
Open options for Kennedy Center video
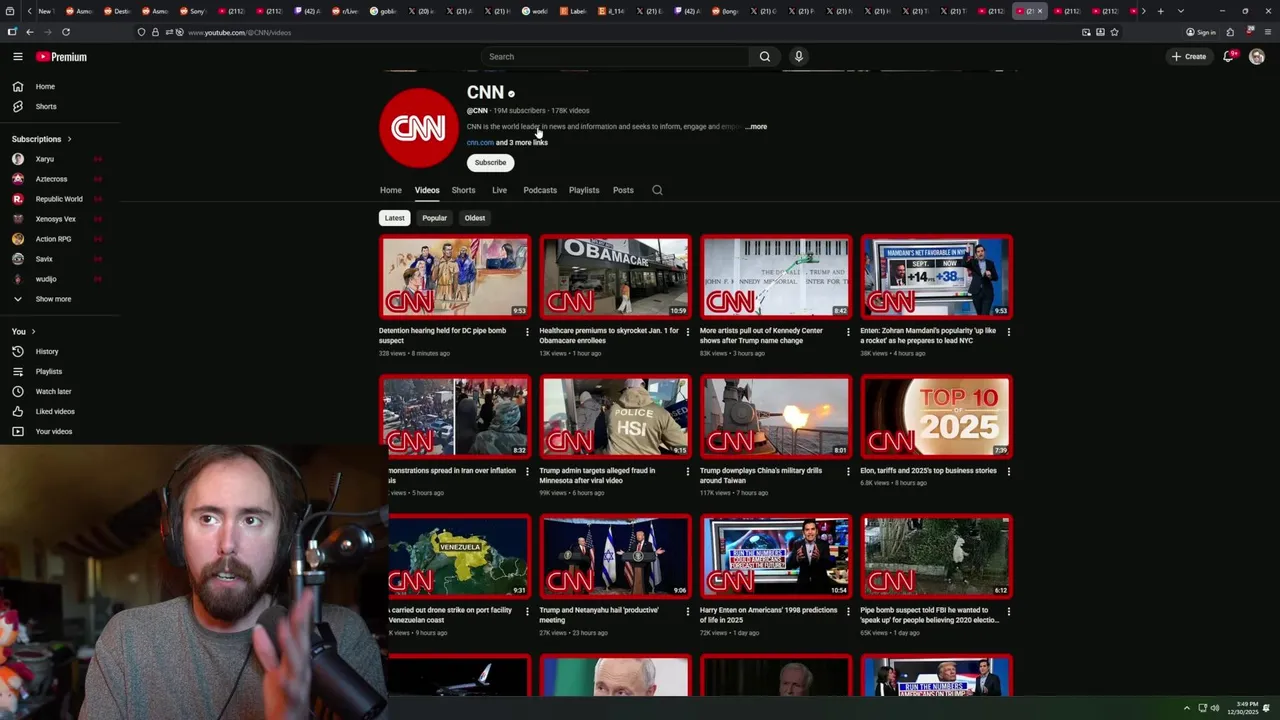tap(848, 332)
